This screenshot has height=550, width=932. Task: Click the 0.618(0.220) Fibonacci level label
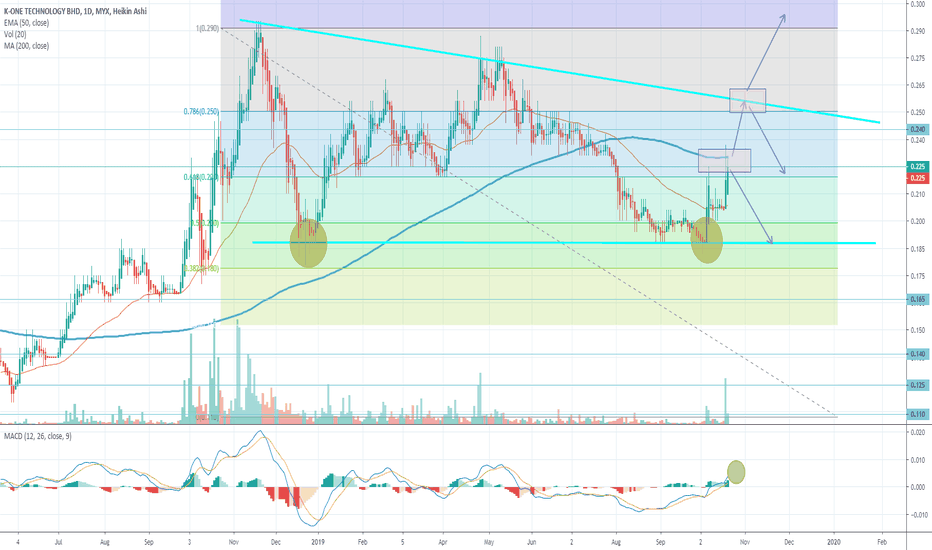click(x=201, y=177)
